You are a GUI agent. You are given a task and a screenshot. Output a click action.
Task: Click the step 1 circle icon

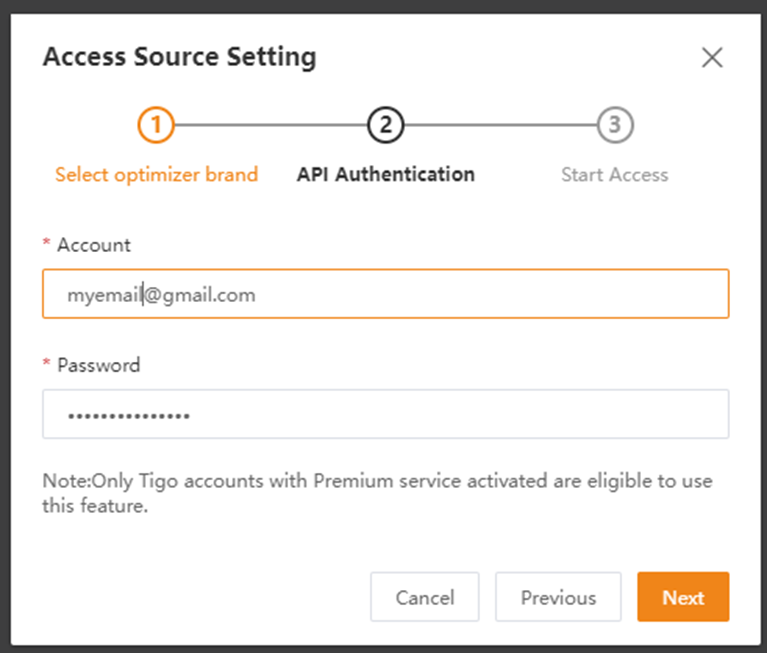coord(156,125)
